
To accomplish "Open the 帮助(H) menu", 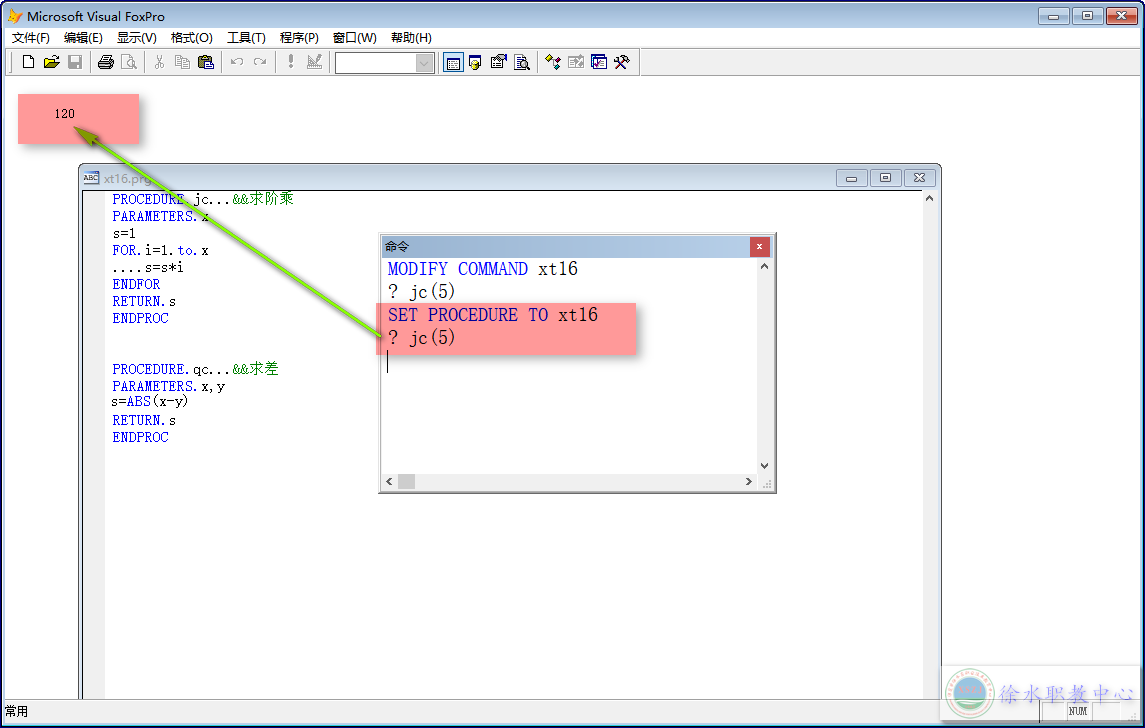I will (x=411, y=38).
